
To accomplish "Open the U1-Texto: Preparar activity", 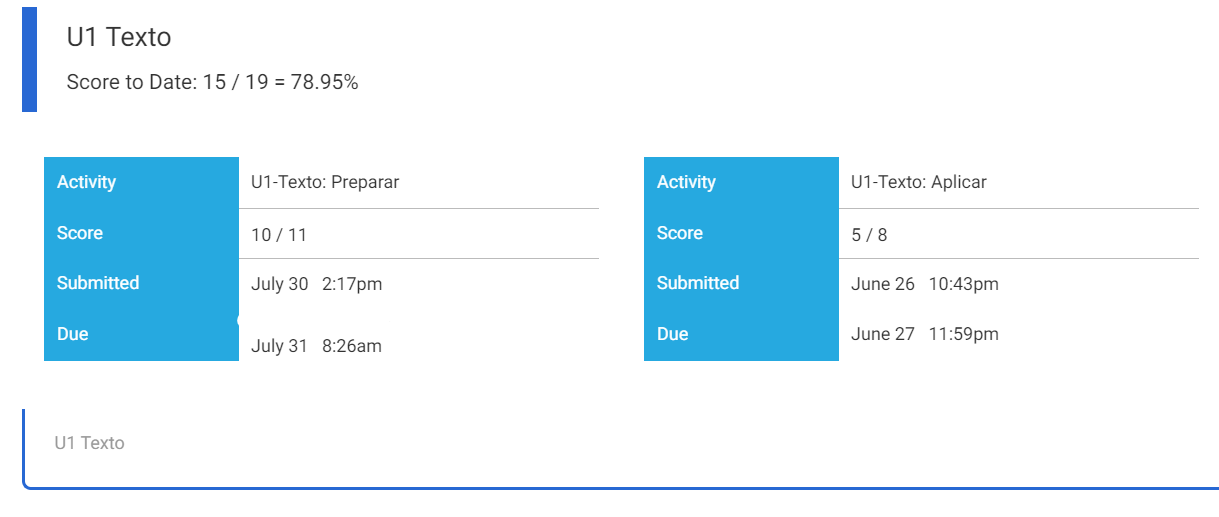I will (x=325, y=182).
